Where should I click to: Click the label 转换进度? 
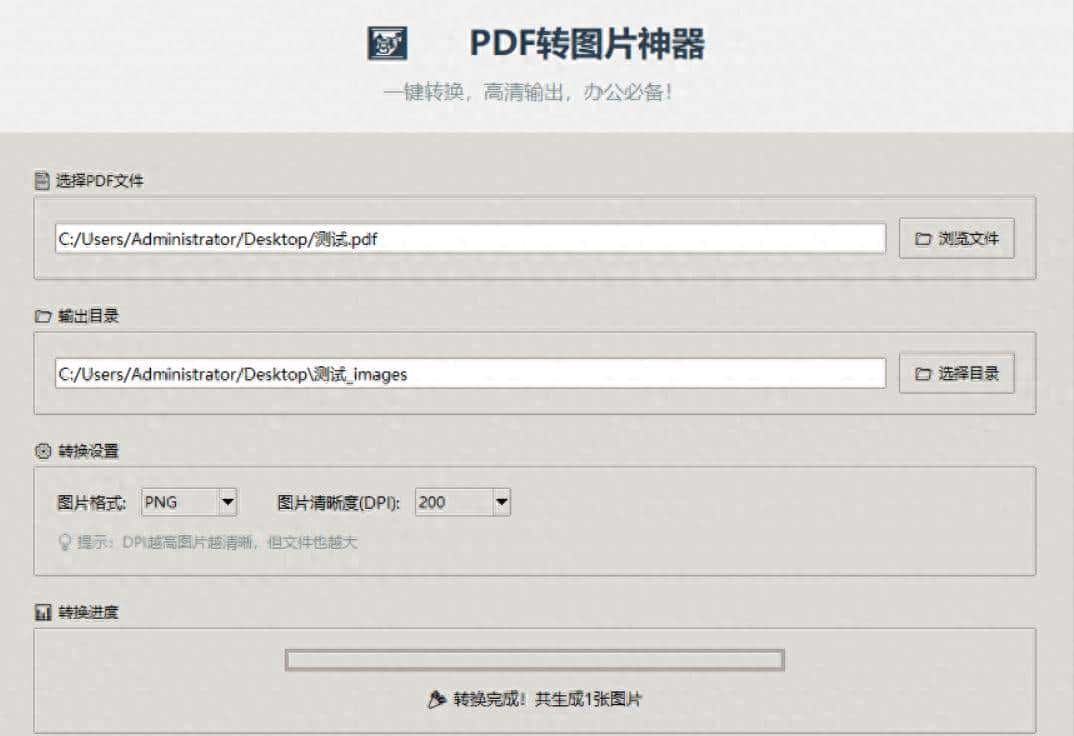coord(88,612)
